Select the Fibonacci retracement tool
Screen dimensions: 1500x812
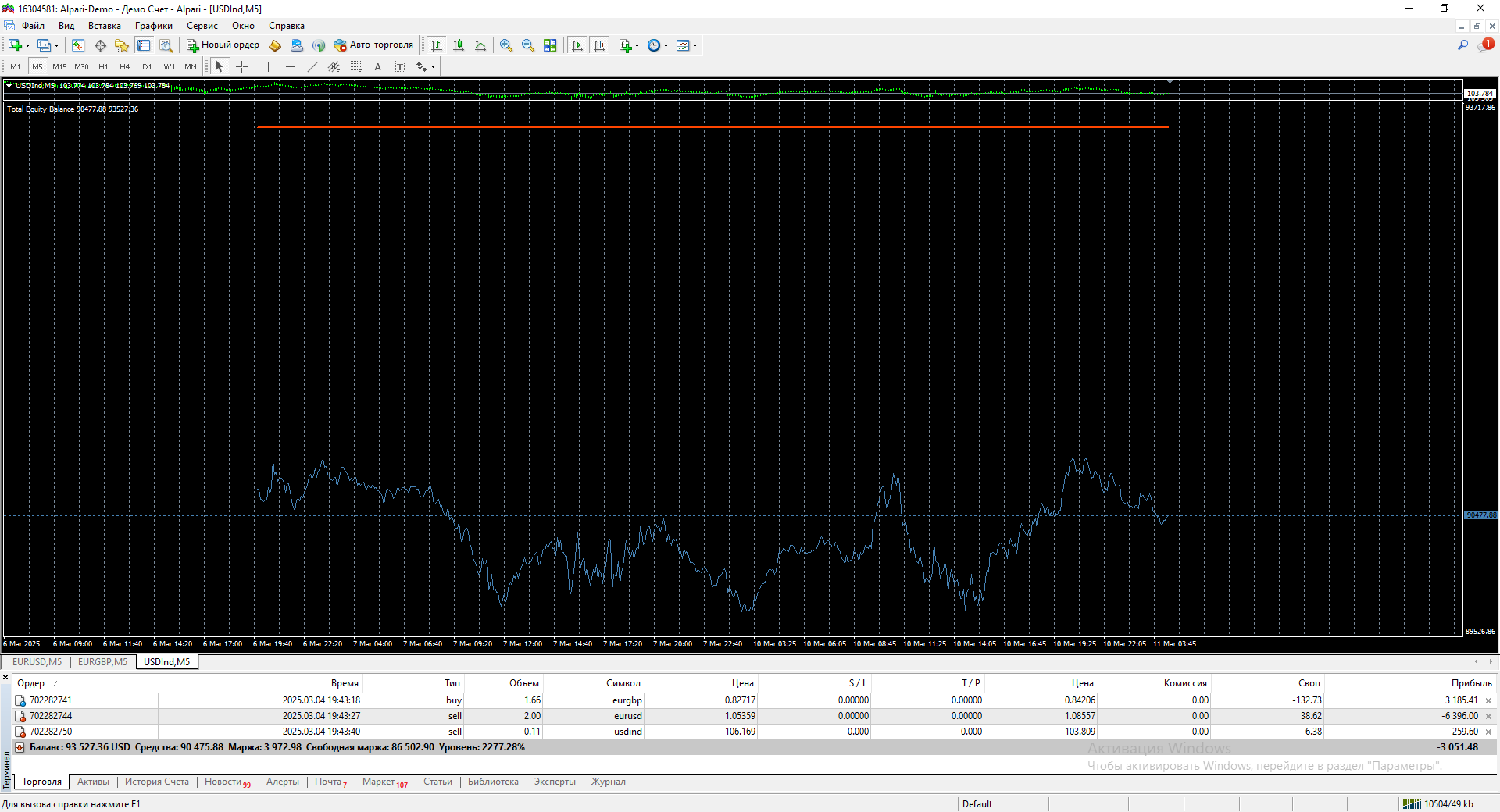[x=356, y=67]
